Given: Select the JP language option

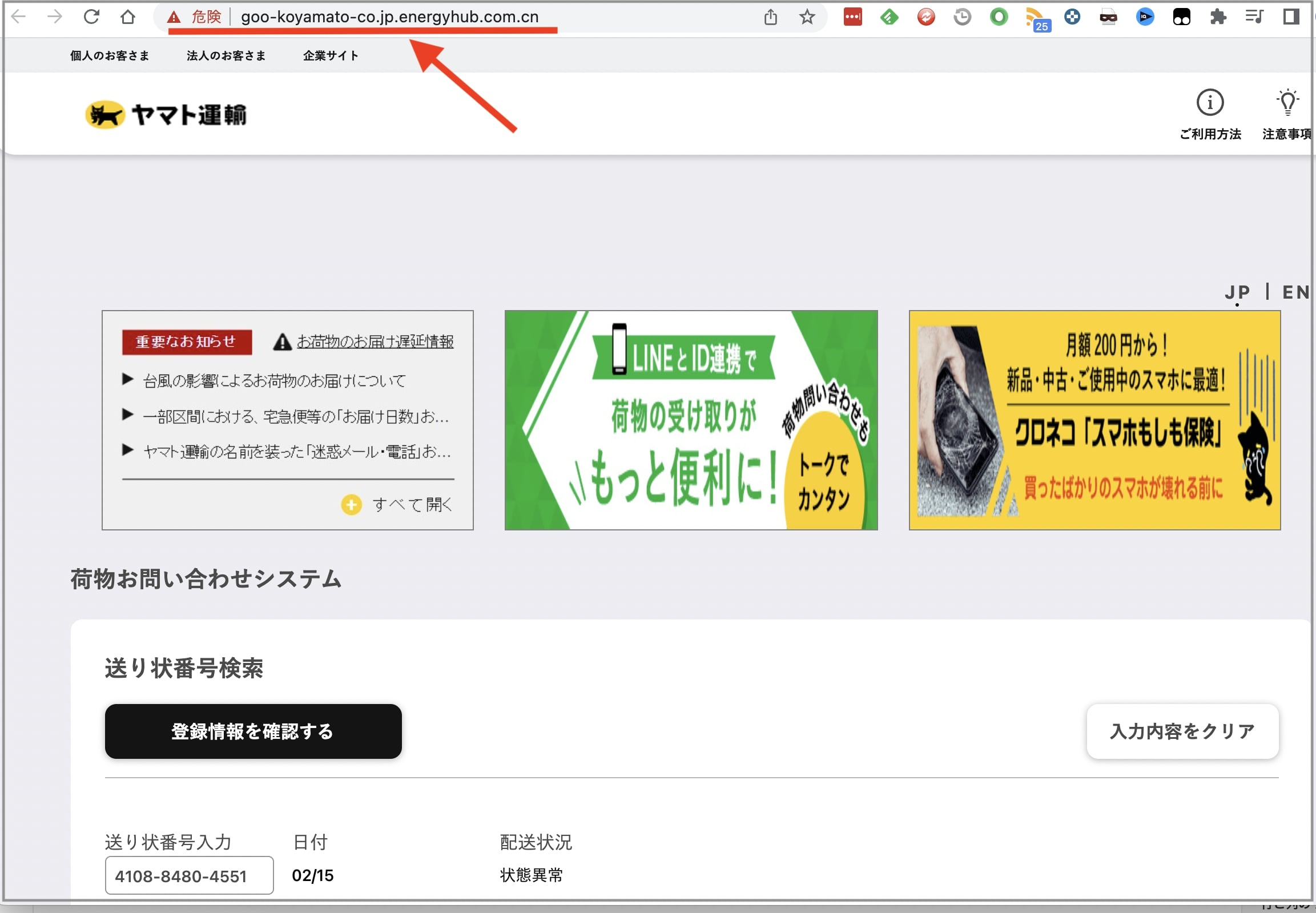Looking at the screenshot, I should pyautogui.click(x=1237, y=292).
